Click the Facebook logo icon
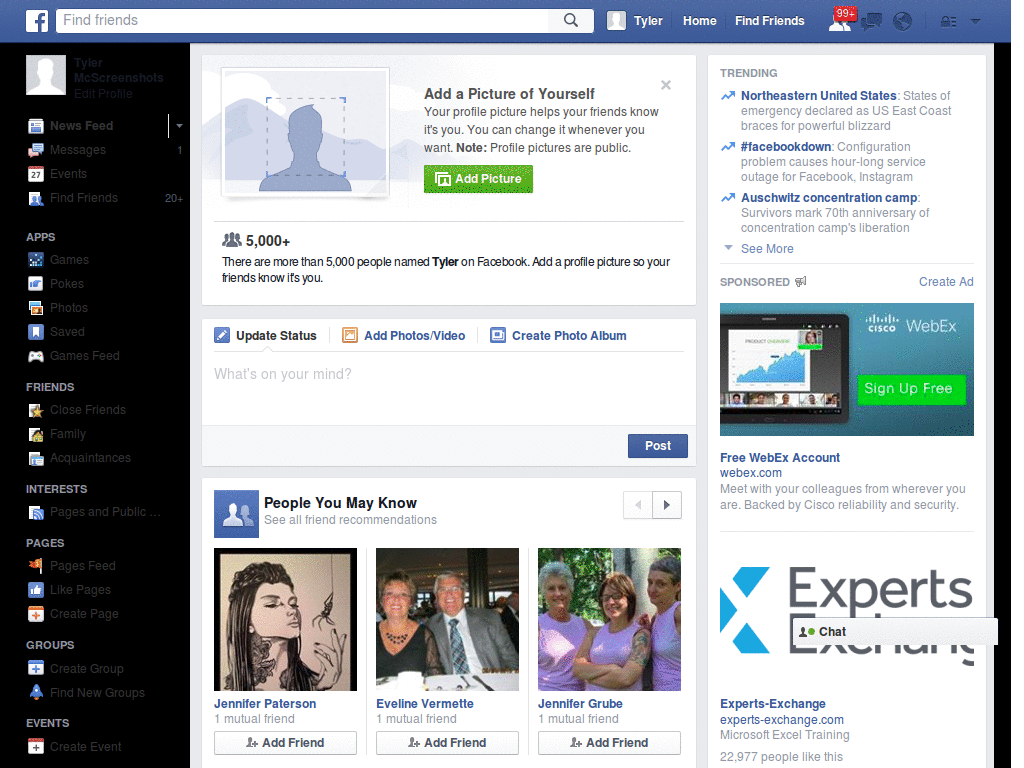 pos(37,21)
